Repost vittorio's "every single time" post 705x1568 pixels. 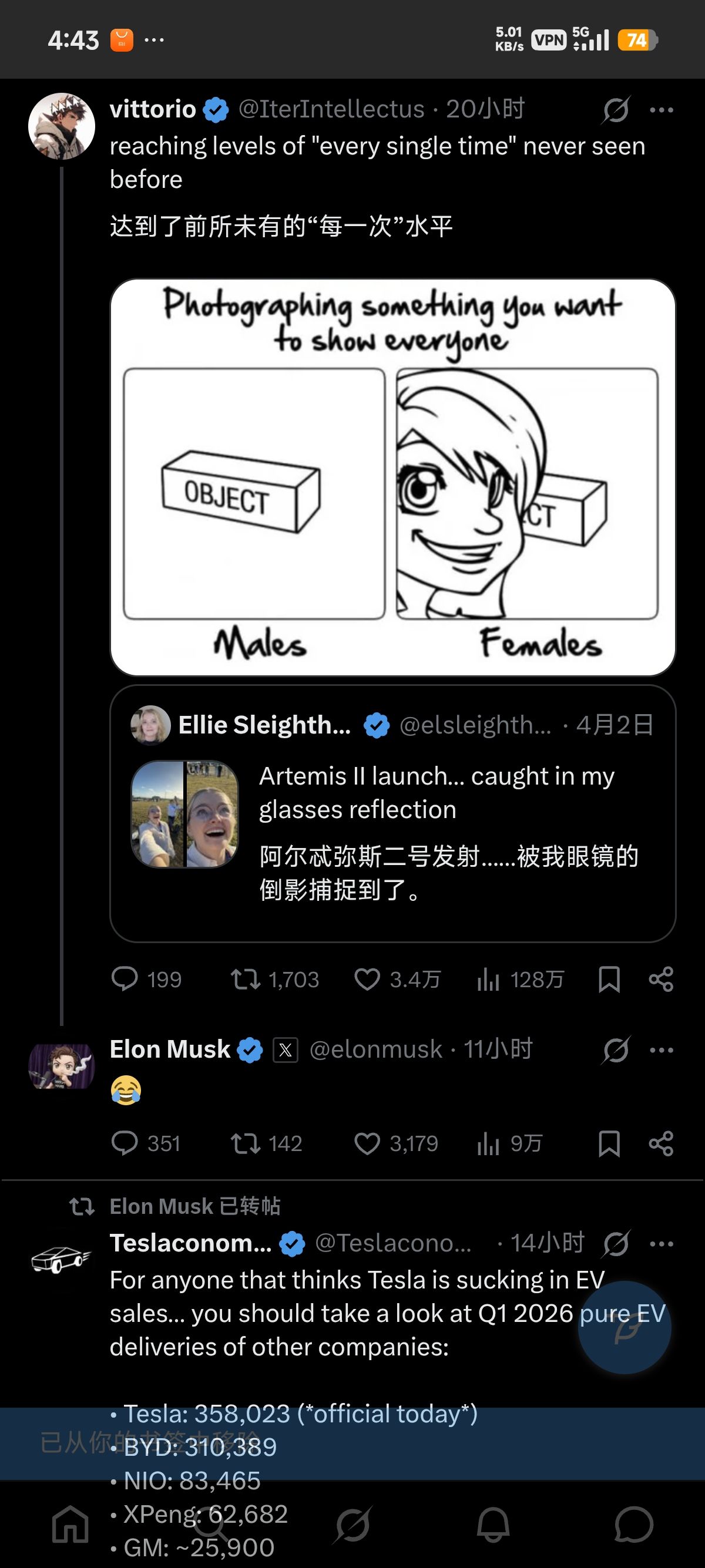pyautogui.click(x=246, y=980)
